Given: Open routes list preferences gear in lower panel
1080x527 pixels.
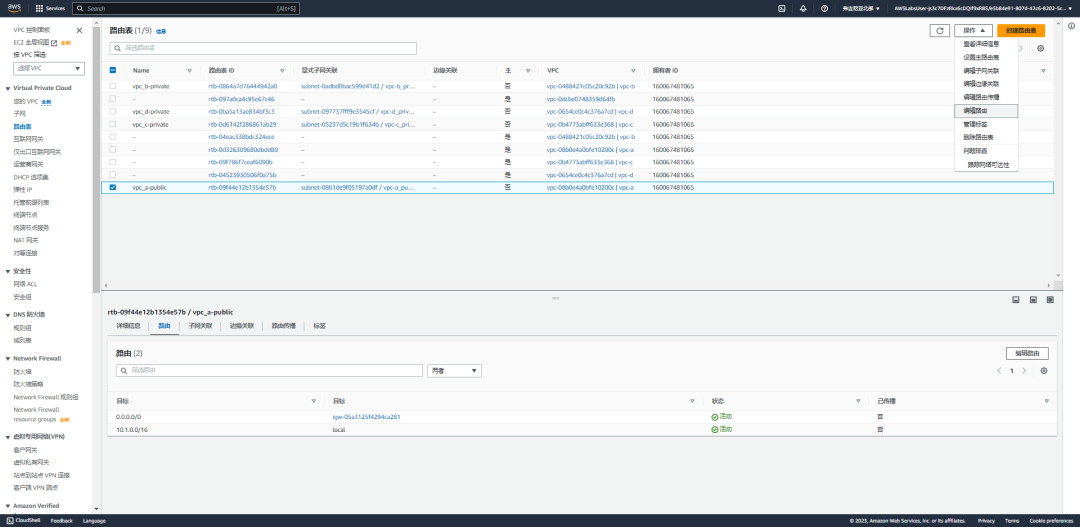Looking at the screenshot, I should tap(1044, 371).
